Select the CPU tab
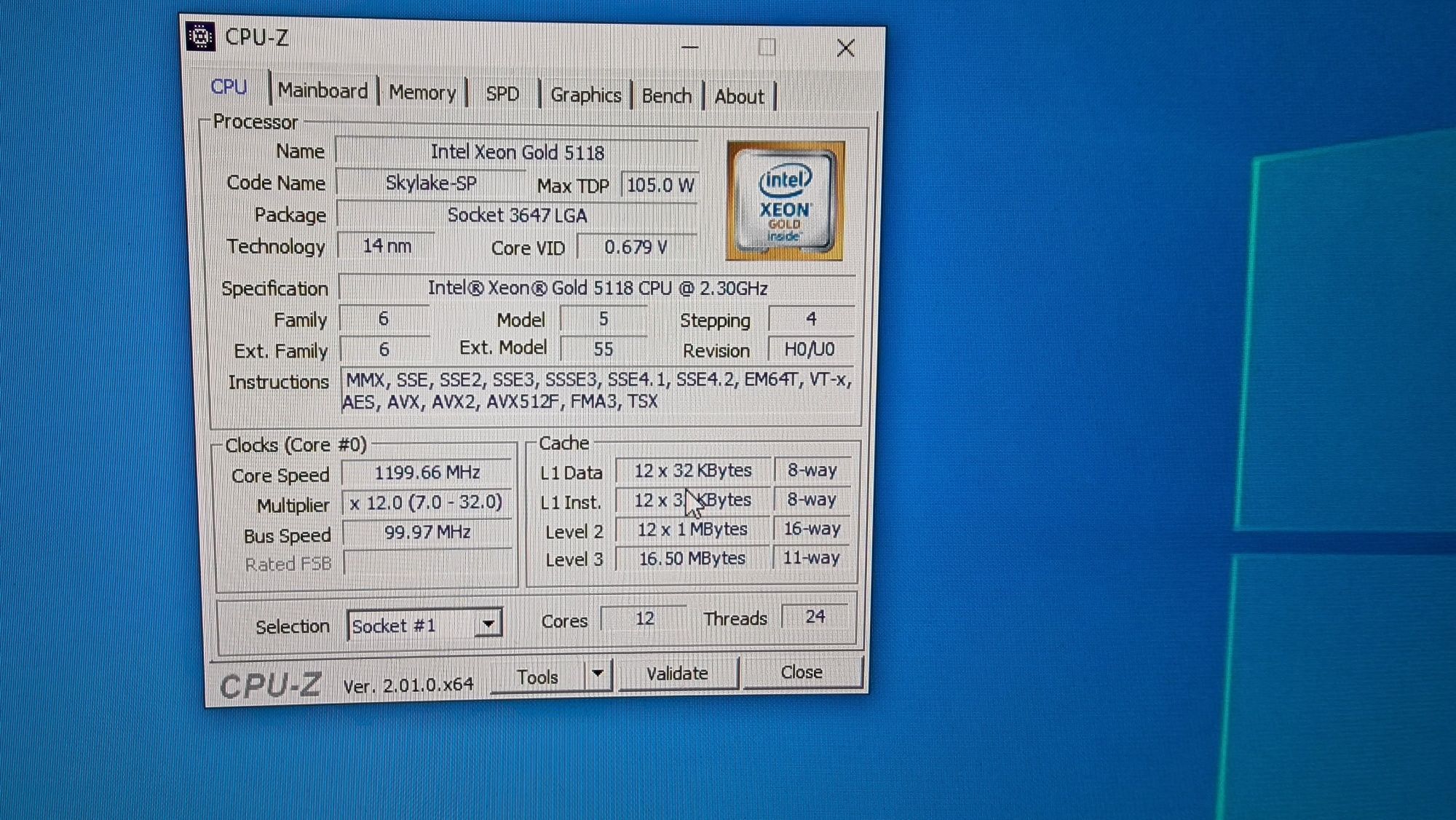Viewport: 1456px width, 820px height. 229,87
